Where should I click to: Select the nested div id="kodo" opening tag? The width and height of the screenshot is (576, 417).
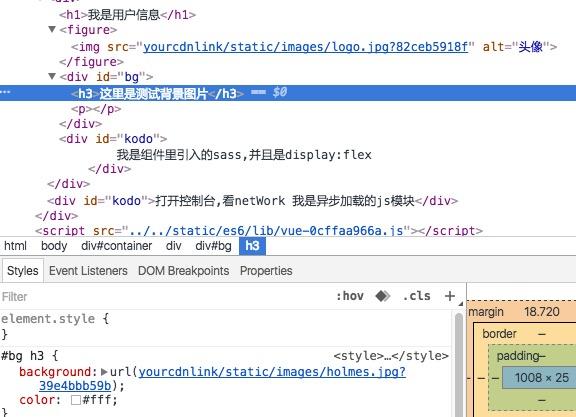coord(113,139)
